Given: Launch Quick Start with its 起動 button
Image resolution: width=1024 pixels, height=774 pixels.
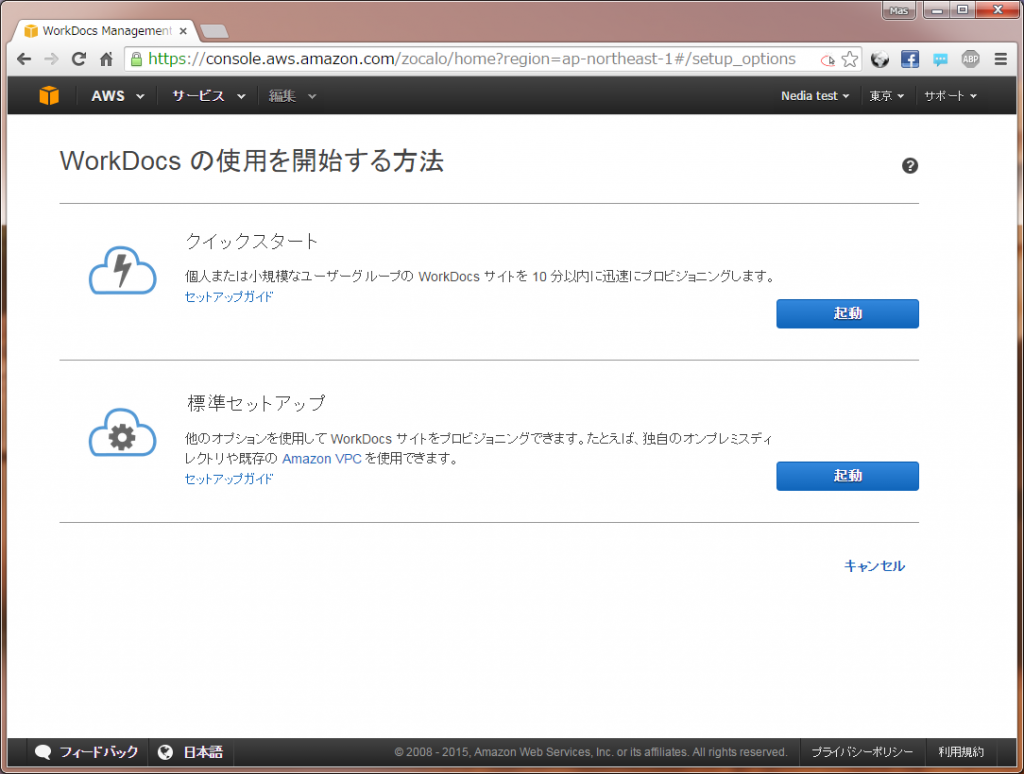Looking at the screenshot, I should [x=847, y=314].
